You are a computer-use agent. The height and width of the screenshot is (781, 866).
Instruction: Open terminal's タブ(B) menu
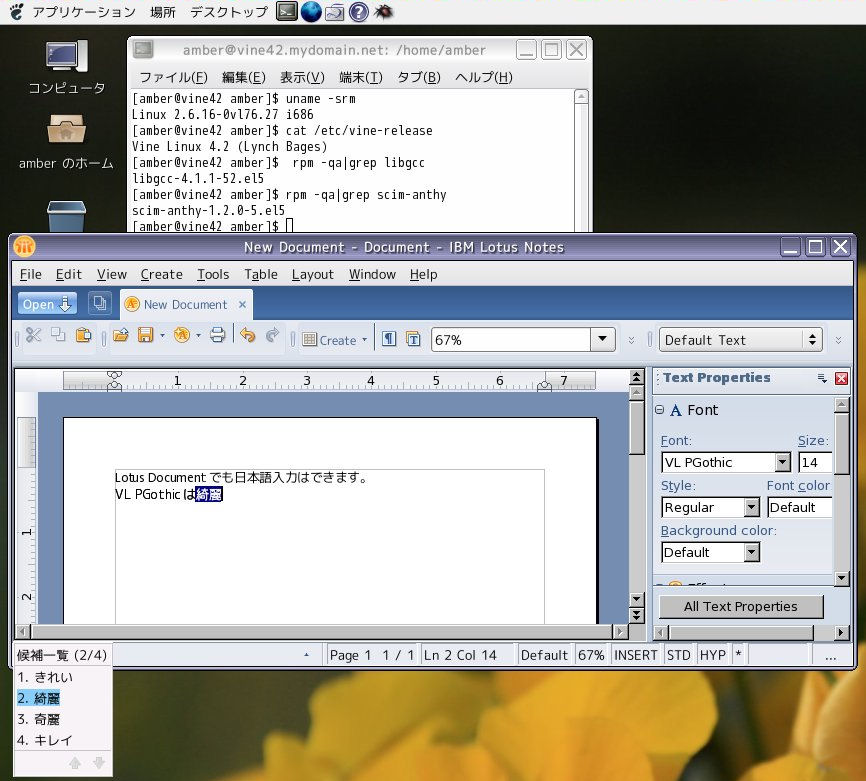(419, 77)
